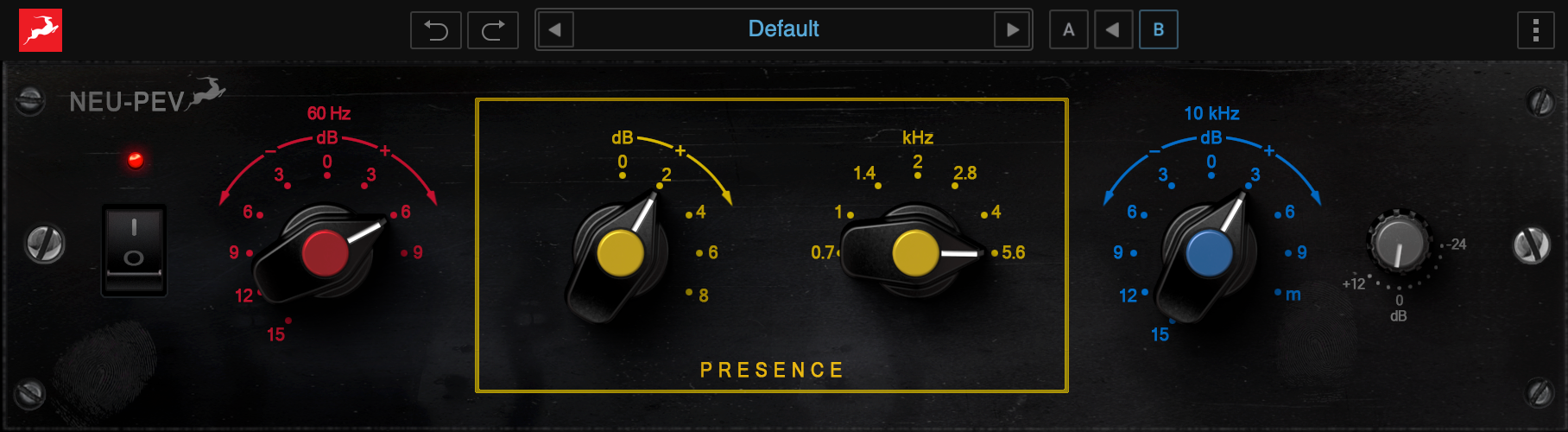The height and width of the screenshot is (432, 1568).
Task: Click the red power LED indicator
Action: pos(136,160)
